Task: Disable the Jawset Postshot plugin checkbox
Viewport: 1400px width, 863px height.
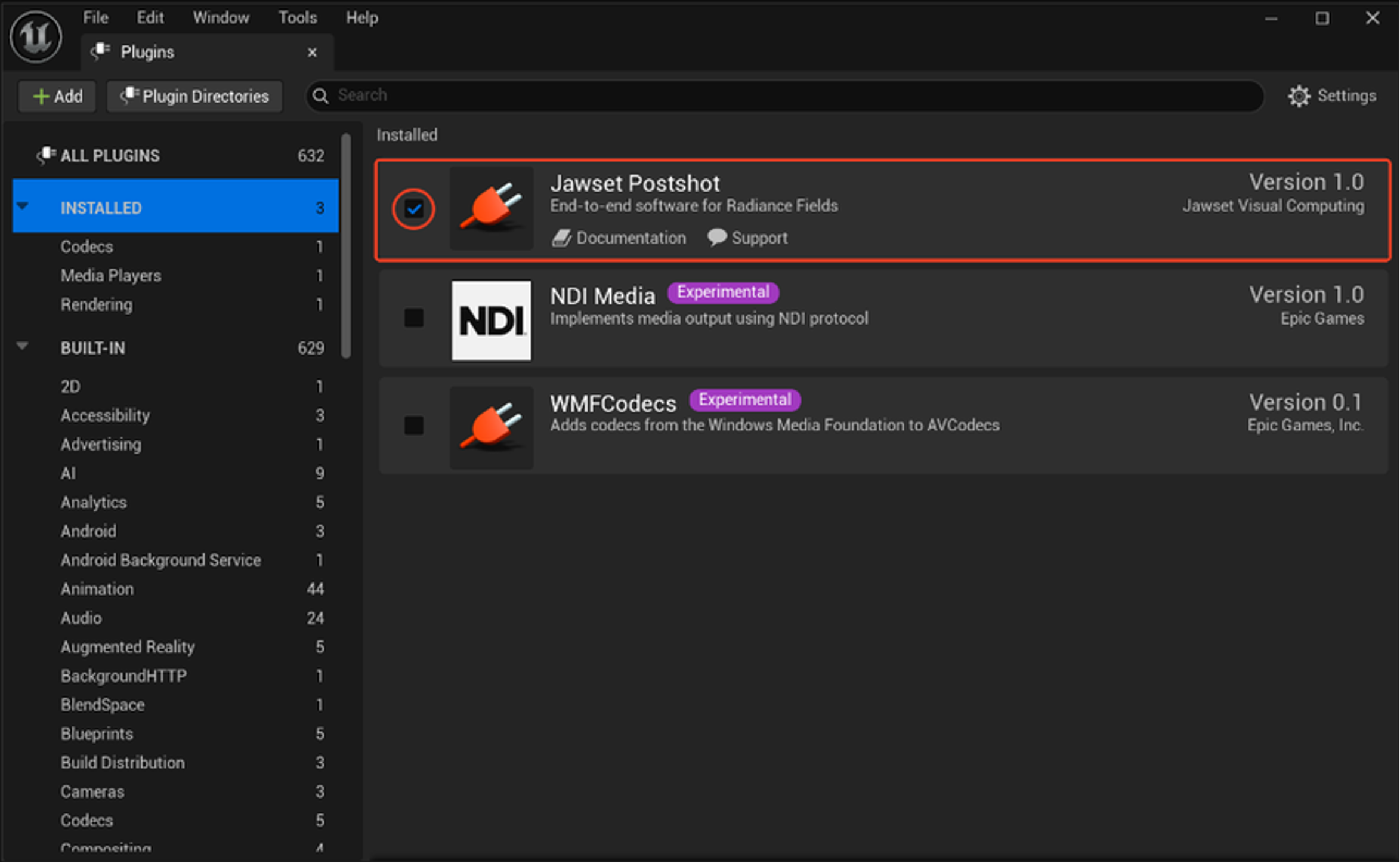Action: tap(414, 209)
